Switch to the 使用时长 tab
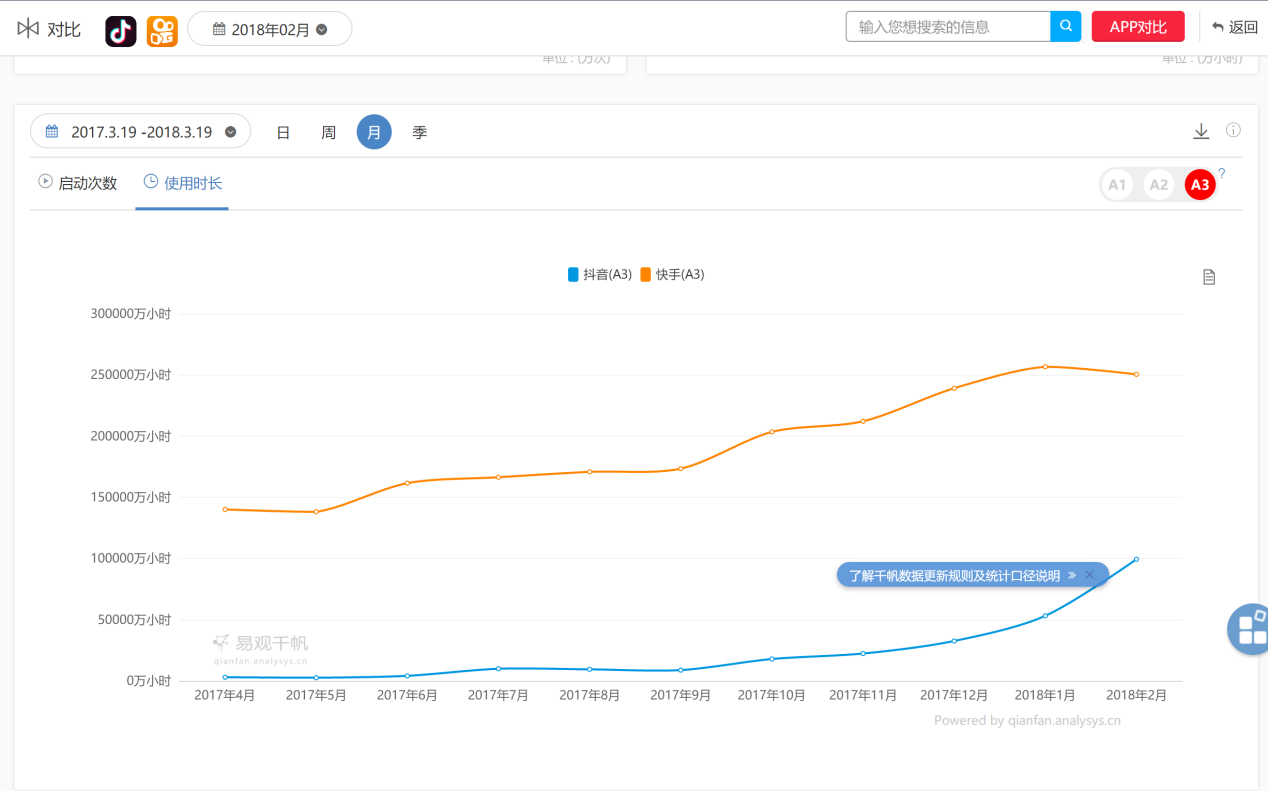This screenshot has height=791, width=1268. tap(182, 183)
